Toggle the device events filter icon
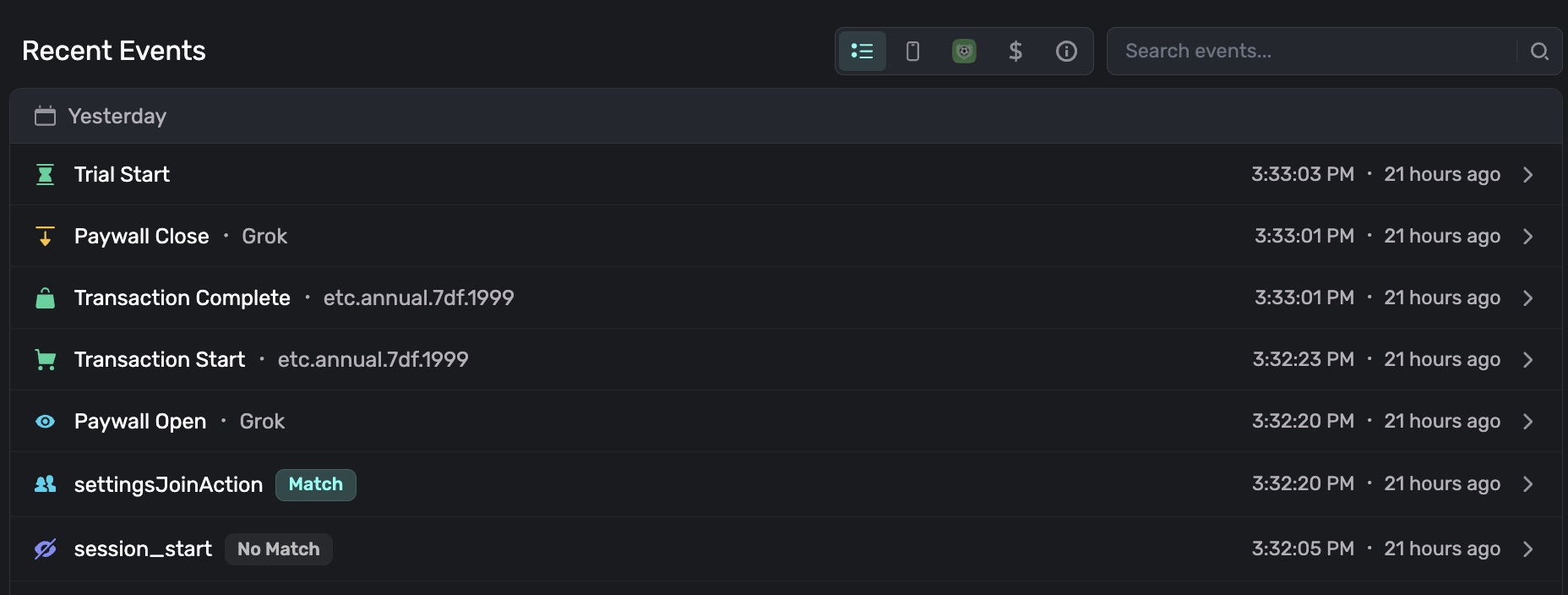Image resolution: width=1568 pixels, height=595 pixels. (912, 52)
